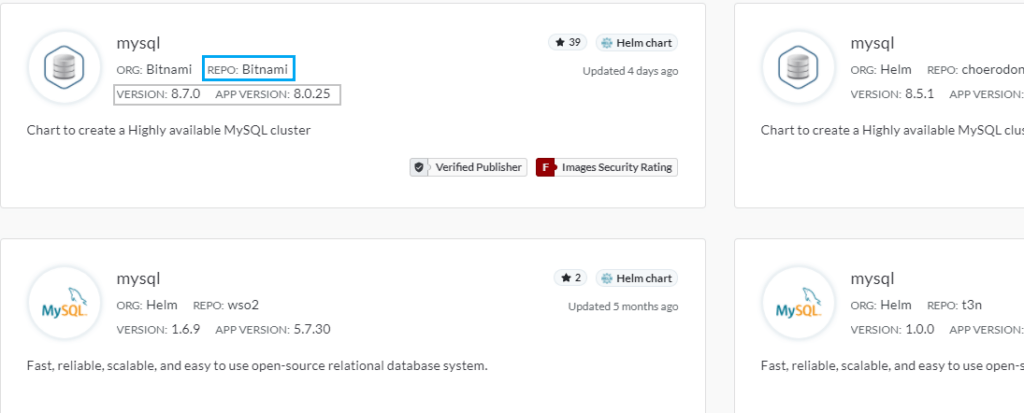This screenshot has width=1024, height=413.
Task: Click the choerodon mysql database logo
Action: point(798,67)
